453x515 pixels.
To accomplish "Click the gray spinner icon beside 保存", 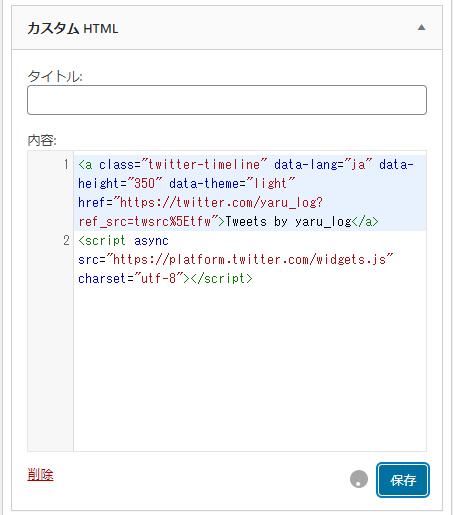I will pos(359,479).
